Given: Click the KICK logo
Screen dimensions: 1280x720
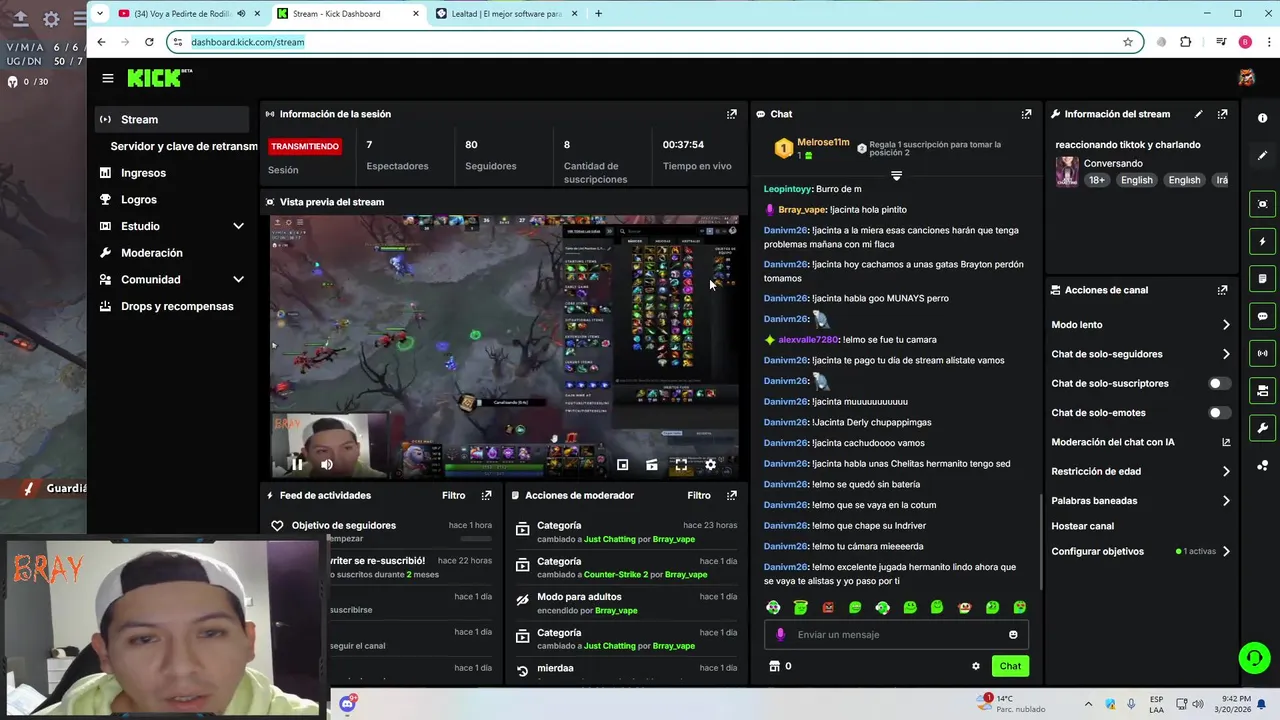Looking at the screenshot, I should (x=159, y=78).
